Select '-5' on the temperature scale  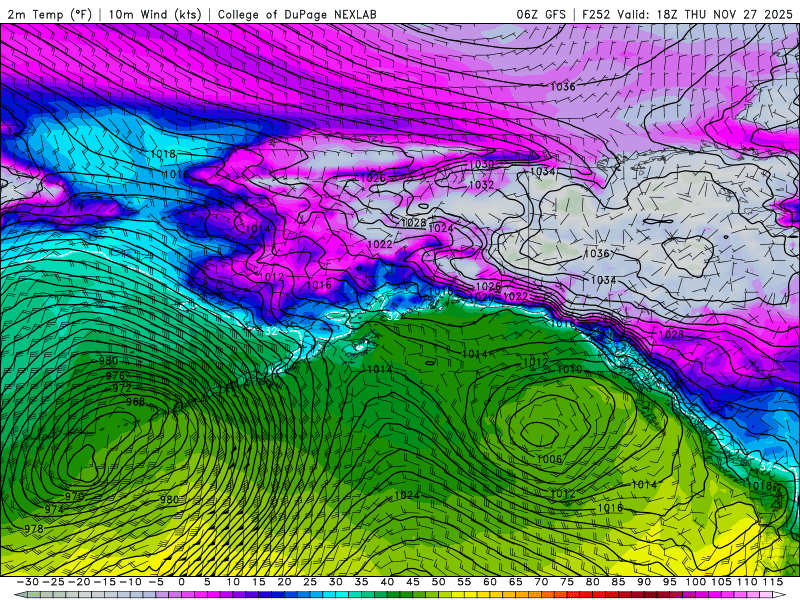pyautogui.click(x=156, y=582)
